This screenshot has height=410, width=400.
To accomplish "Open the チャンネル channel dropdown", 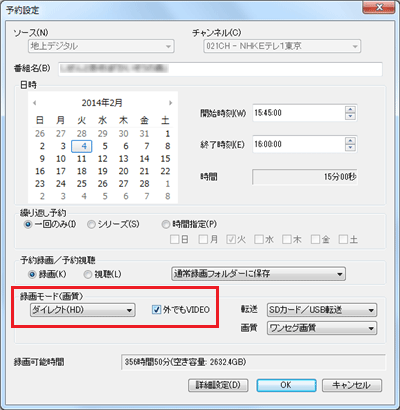I will 282,46.
